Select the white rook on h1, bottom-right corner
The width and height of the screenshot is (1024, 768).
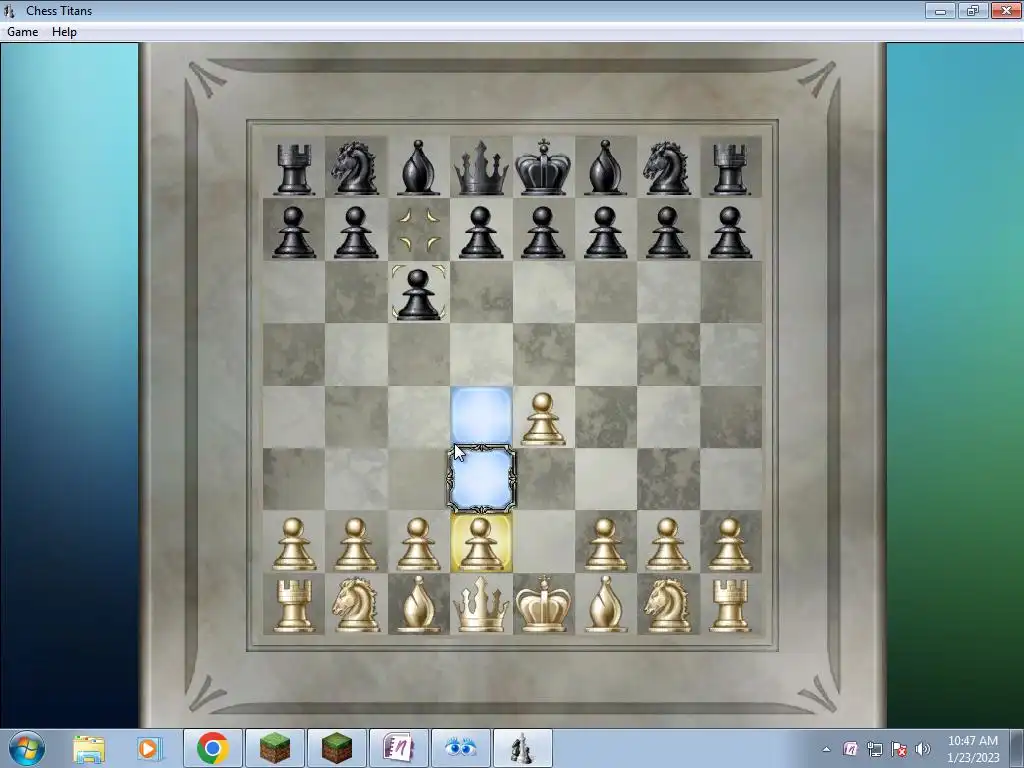click(730, 605)
